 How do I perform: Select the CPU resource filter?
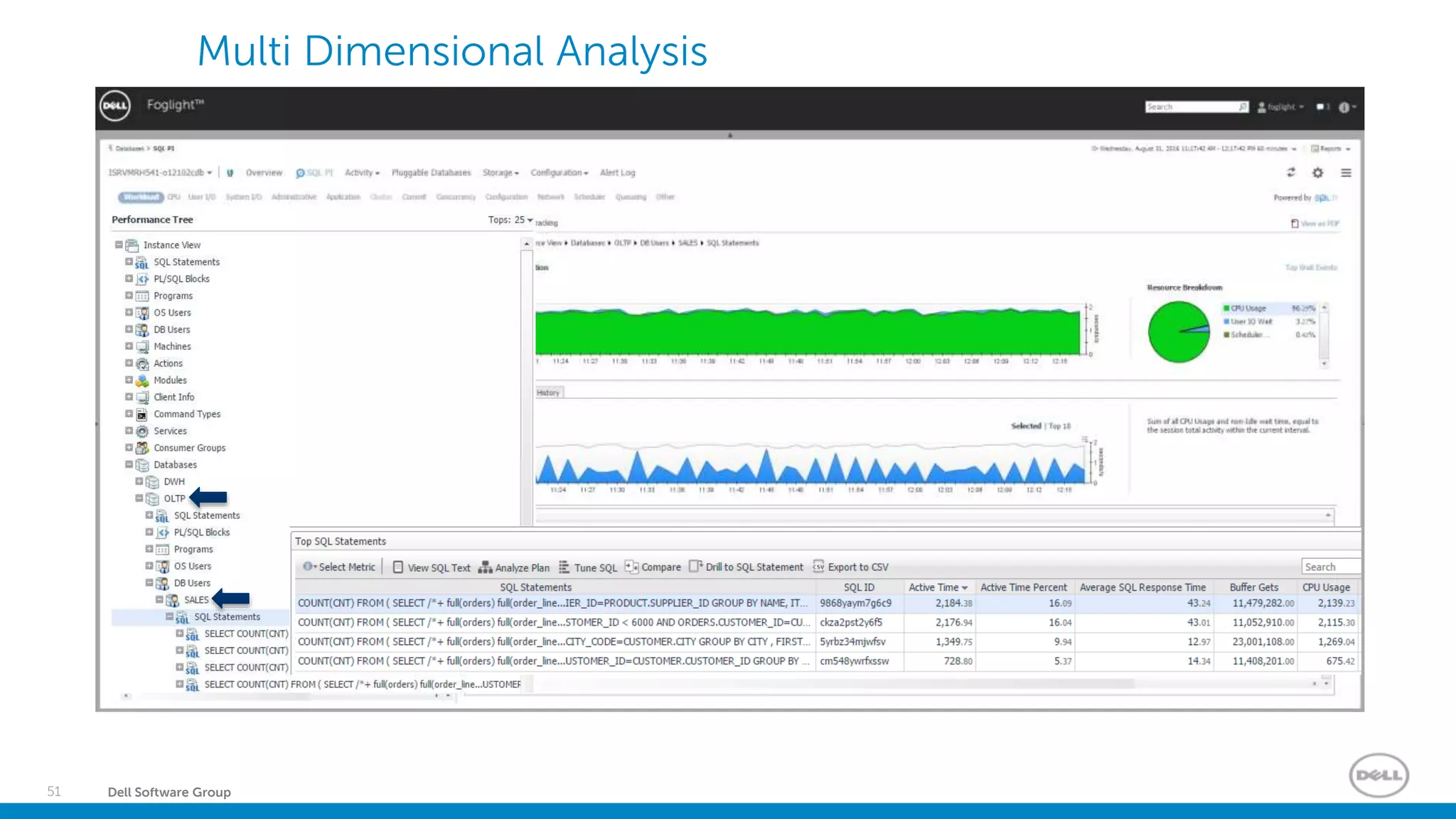pos(173,197)
